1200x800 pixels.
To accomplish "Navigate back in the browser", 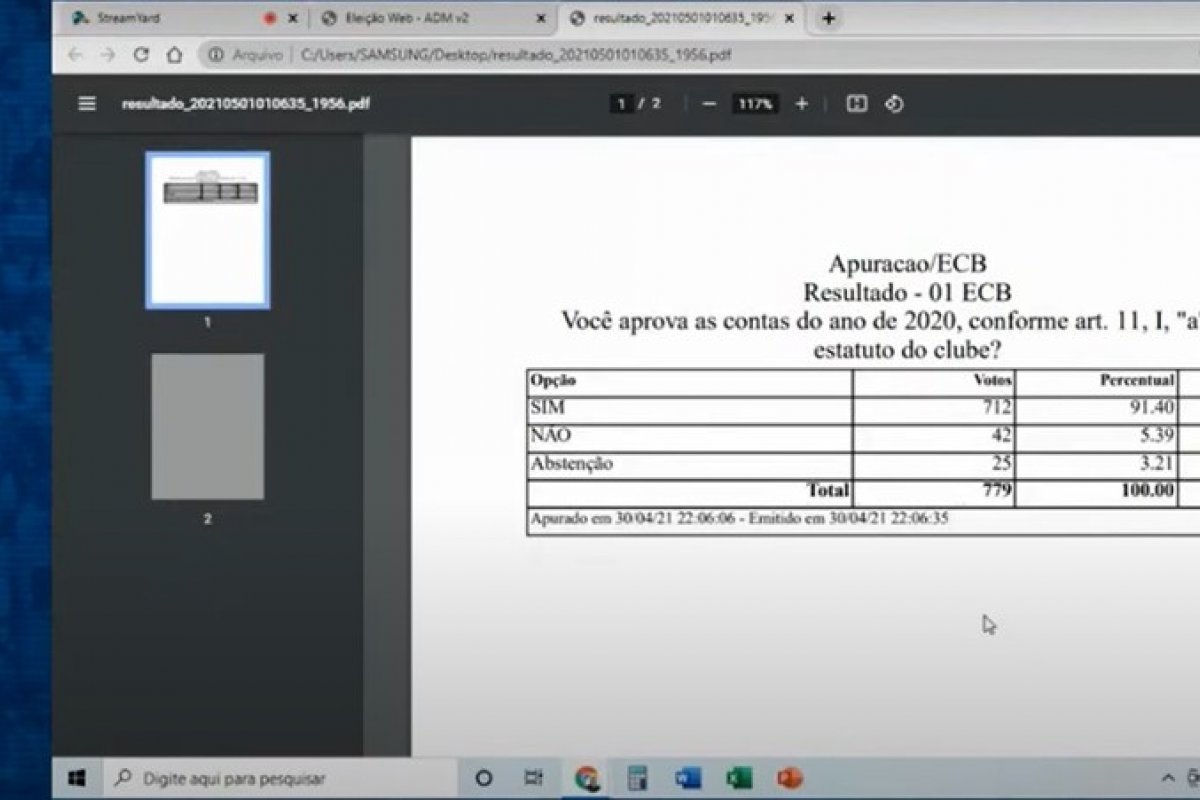I will coord(76,55).
